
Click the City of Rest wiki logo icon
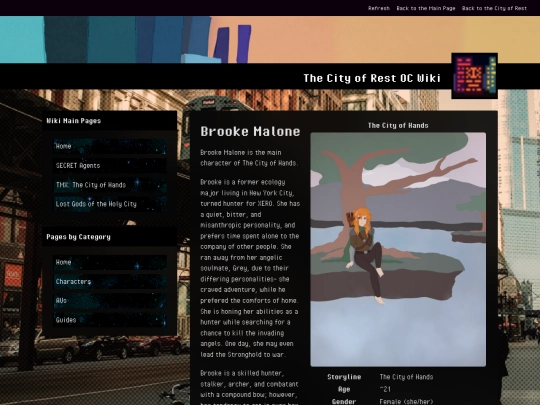pyautogui.click(x=475, y=76)
